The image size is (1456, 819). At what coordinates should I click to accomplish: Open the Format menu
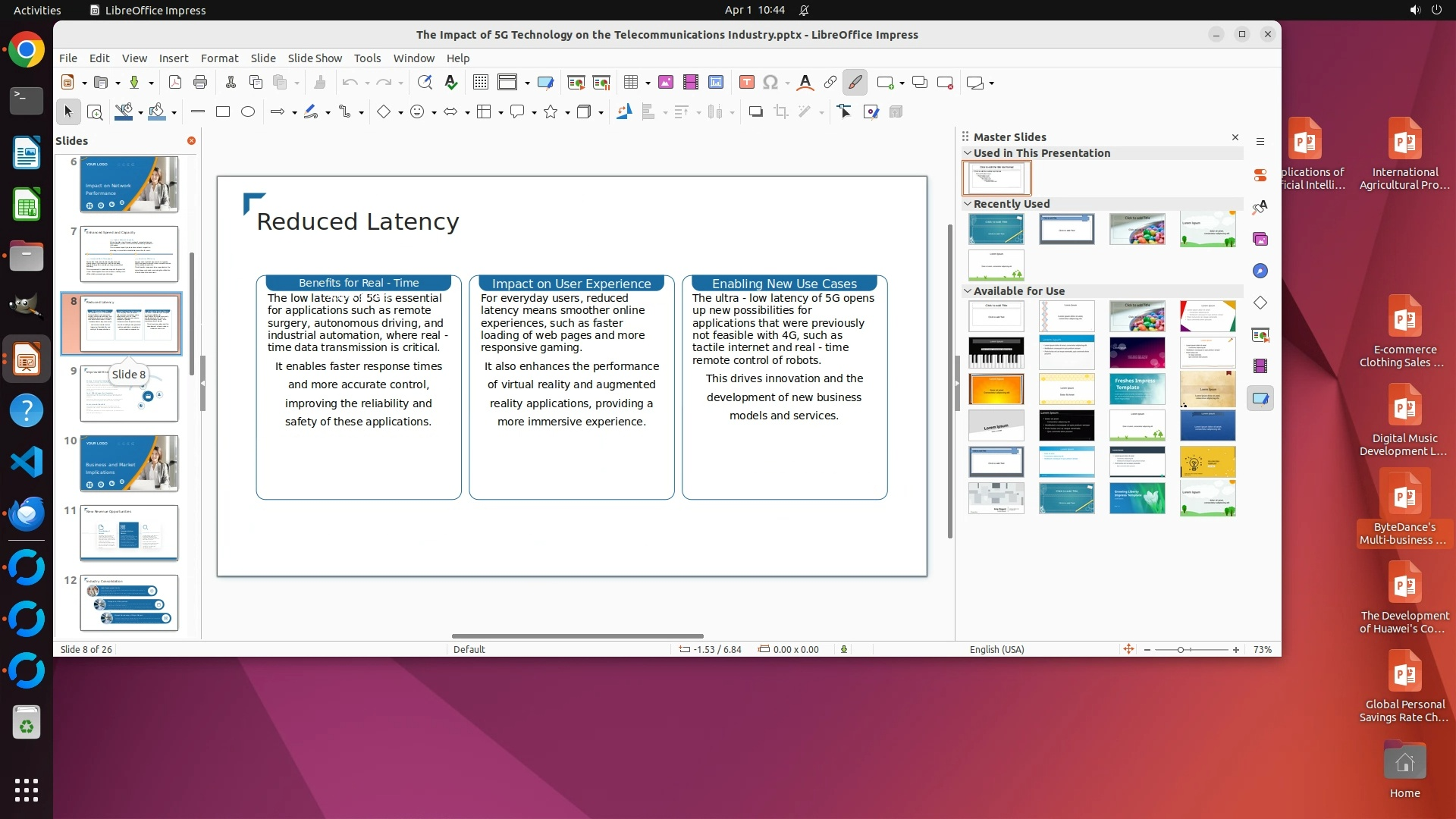(x=219, y=58)
